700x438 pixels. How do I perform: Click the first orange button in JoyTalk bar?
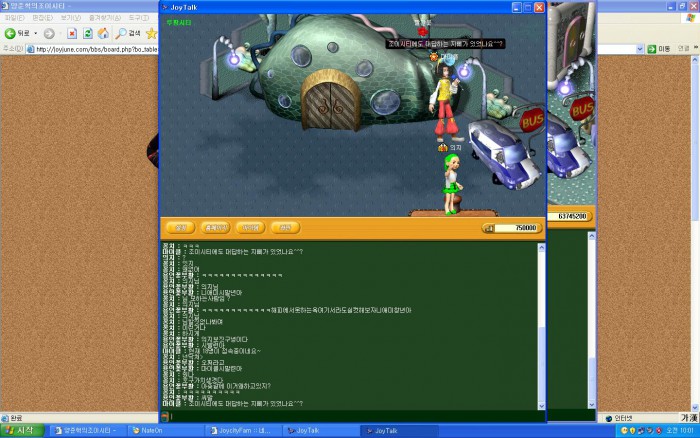pyautogui.click(x=180, y=227)
